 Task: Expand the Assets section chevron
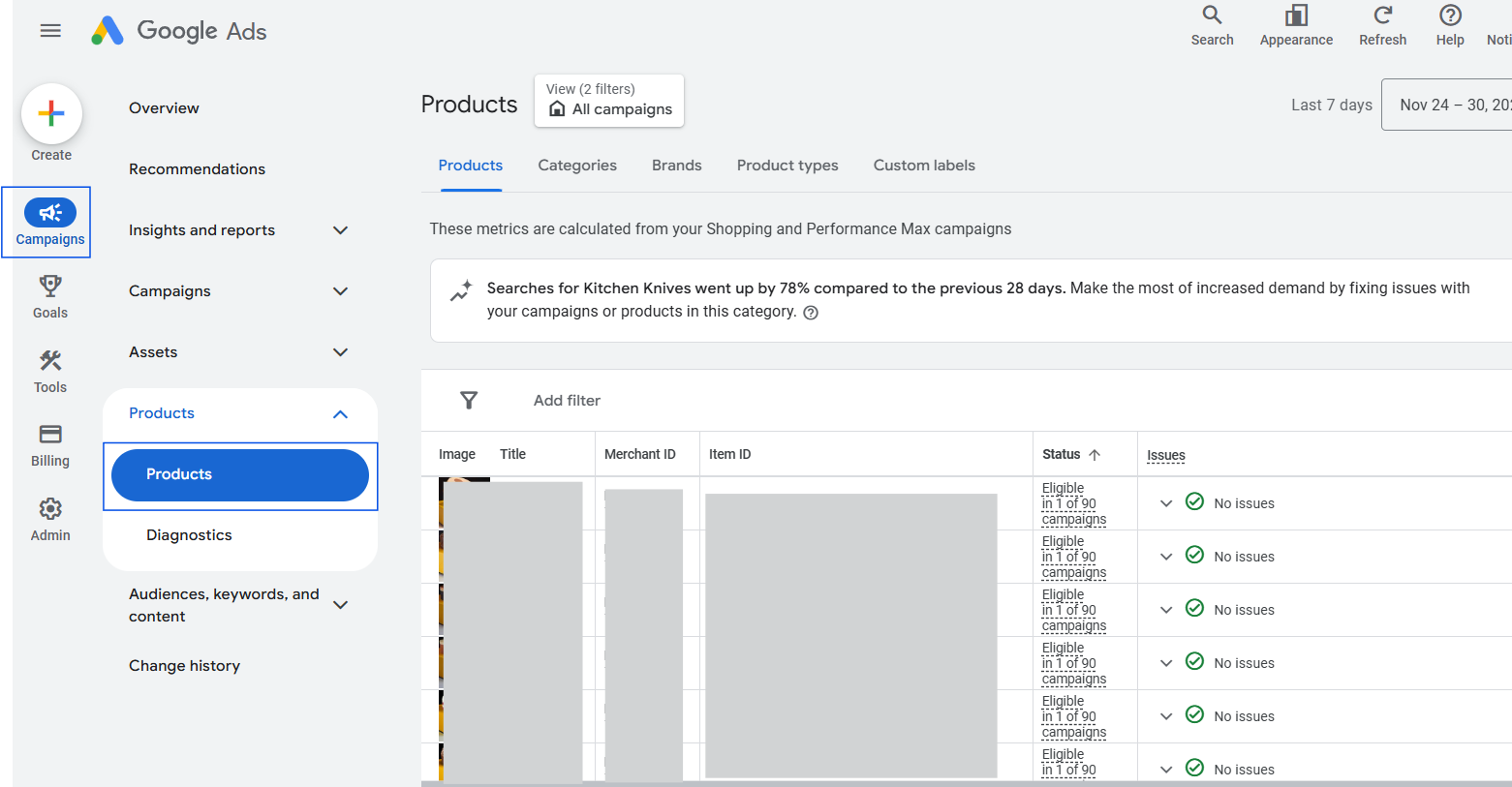pyautogui.click(x=340, y=352)
